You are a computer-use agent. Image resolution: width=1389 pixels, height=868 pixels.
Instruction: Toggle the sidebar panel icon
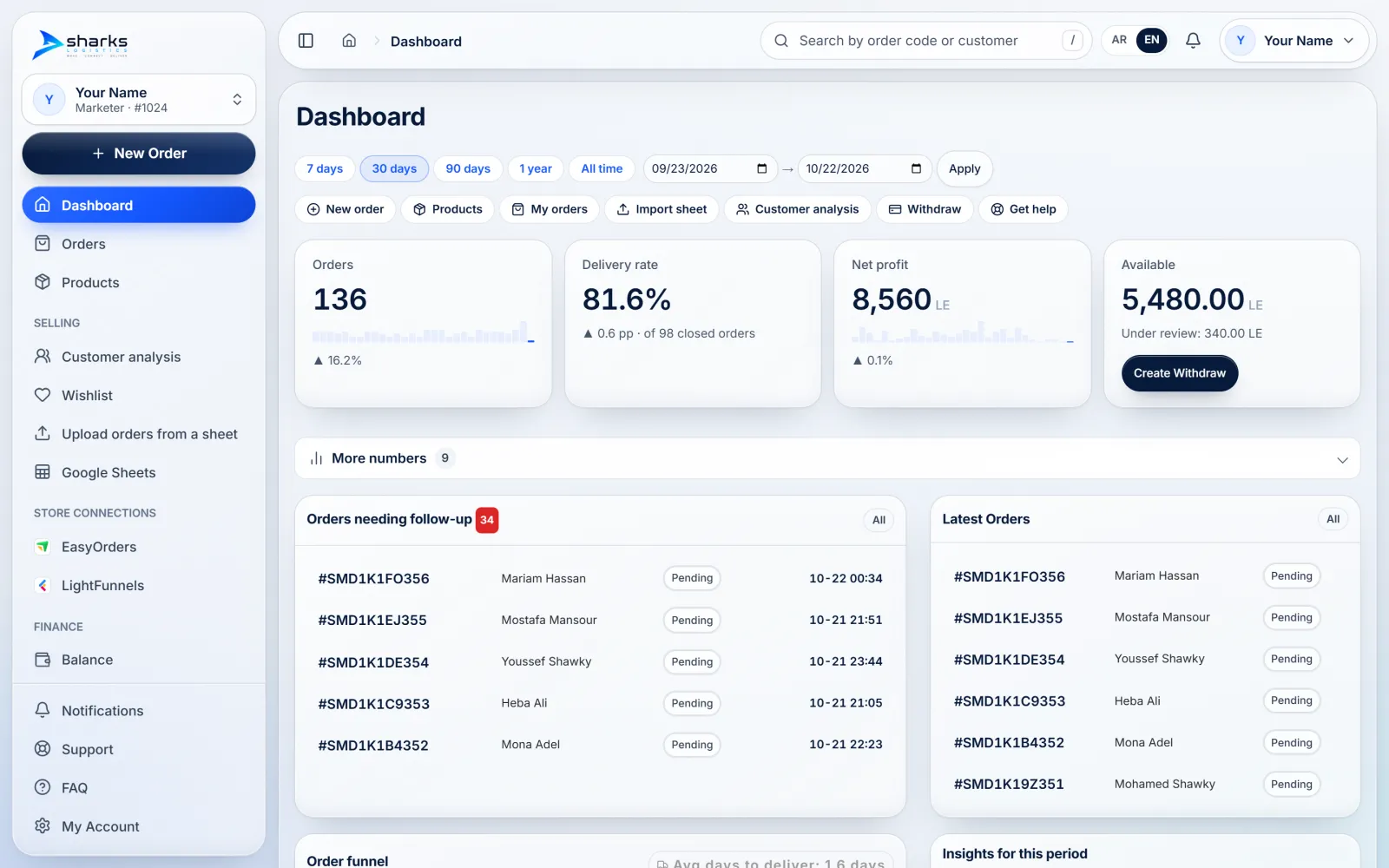306,41
